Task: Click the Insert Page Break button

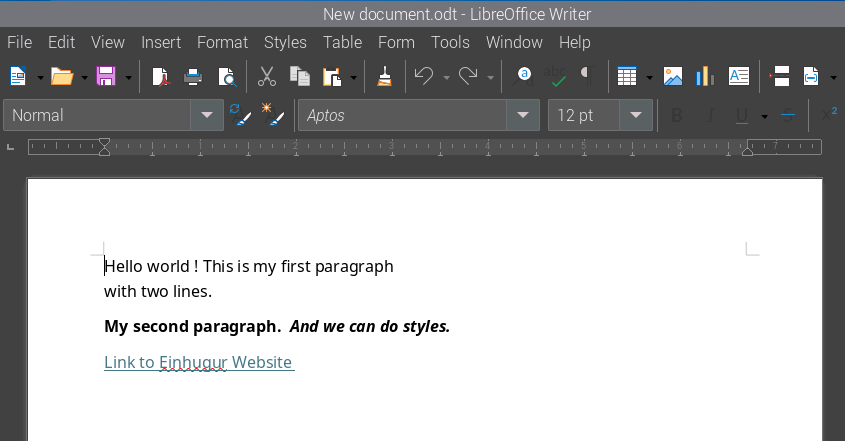Action: click(x=782, y=76)
